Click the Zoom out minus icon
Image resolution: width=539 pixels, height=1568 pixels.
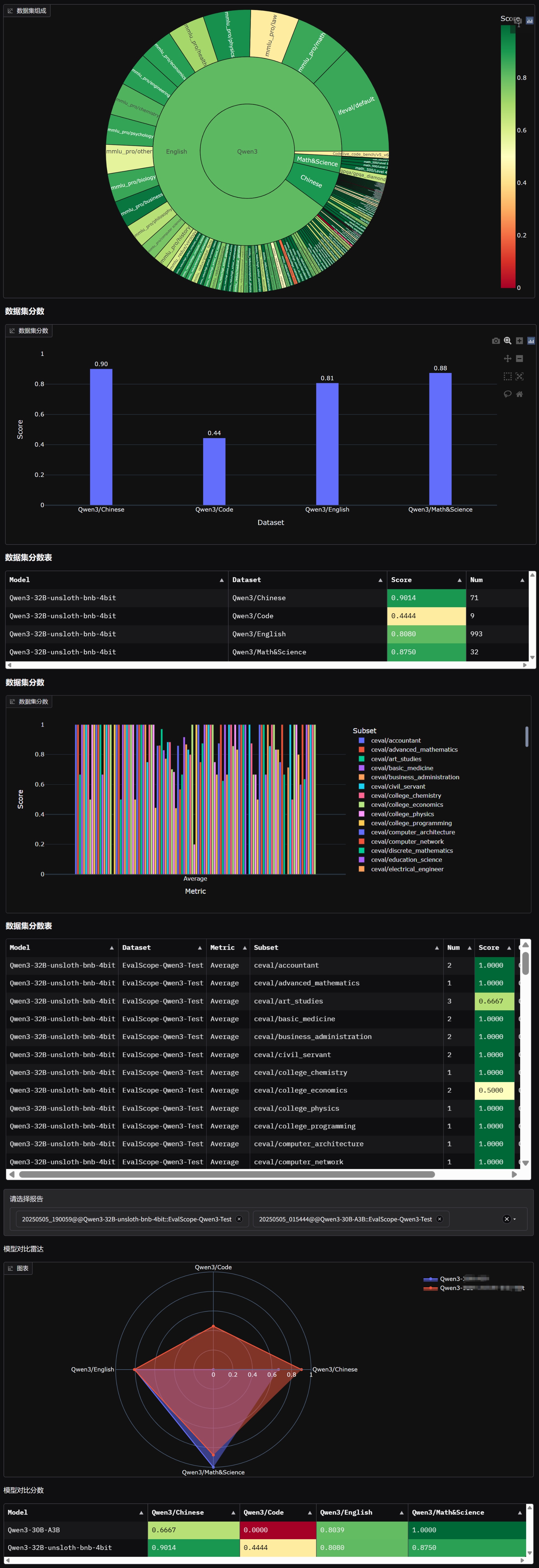click(519, 359)
